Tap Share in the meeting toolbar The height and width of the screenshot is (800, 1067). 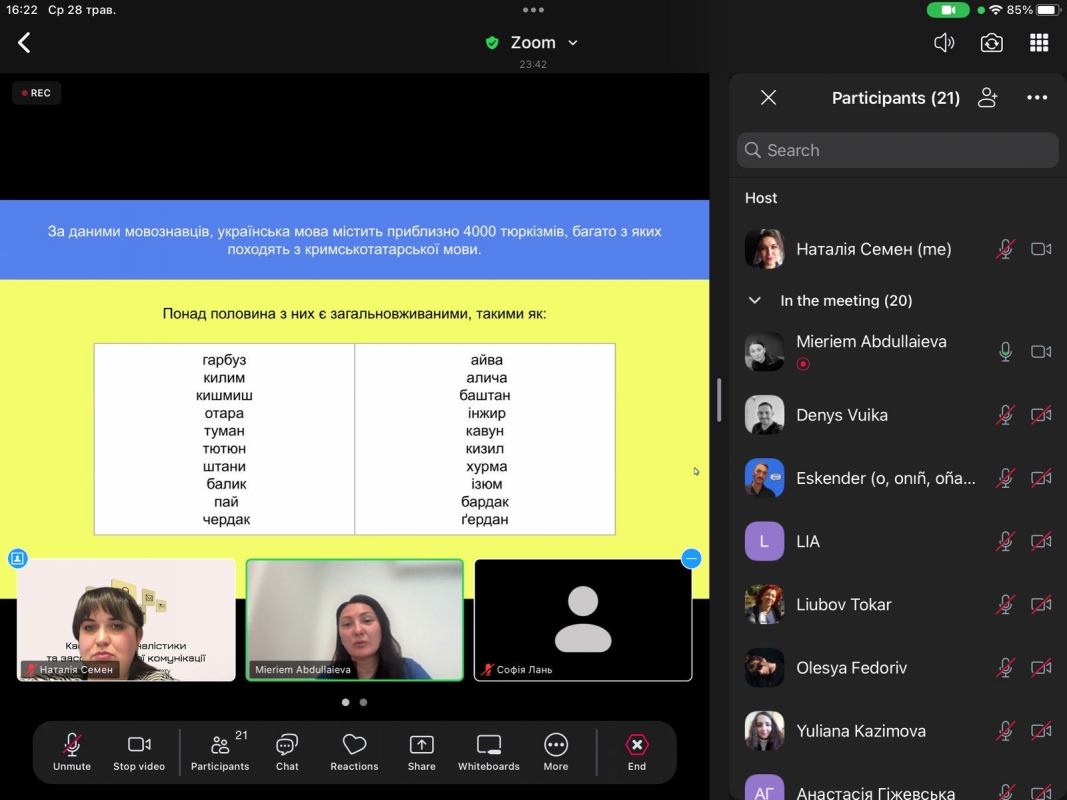421,752
